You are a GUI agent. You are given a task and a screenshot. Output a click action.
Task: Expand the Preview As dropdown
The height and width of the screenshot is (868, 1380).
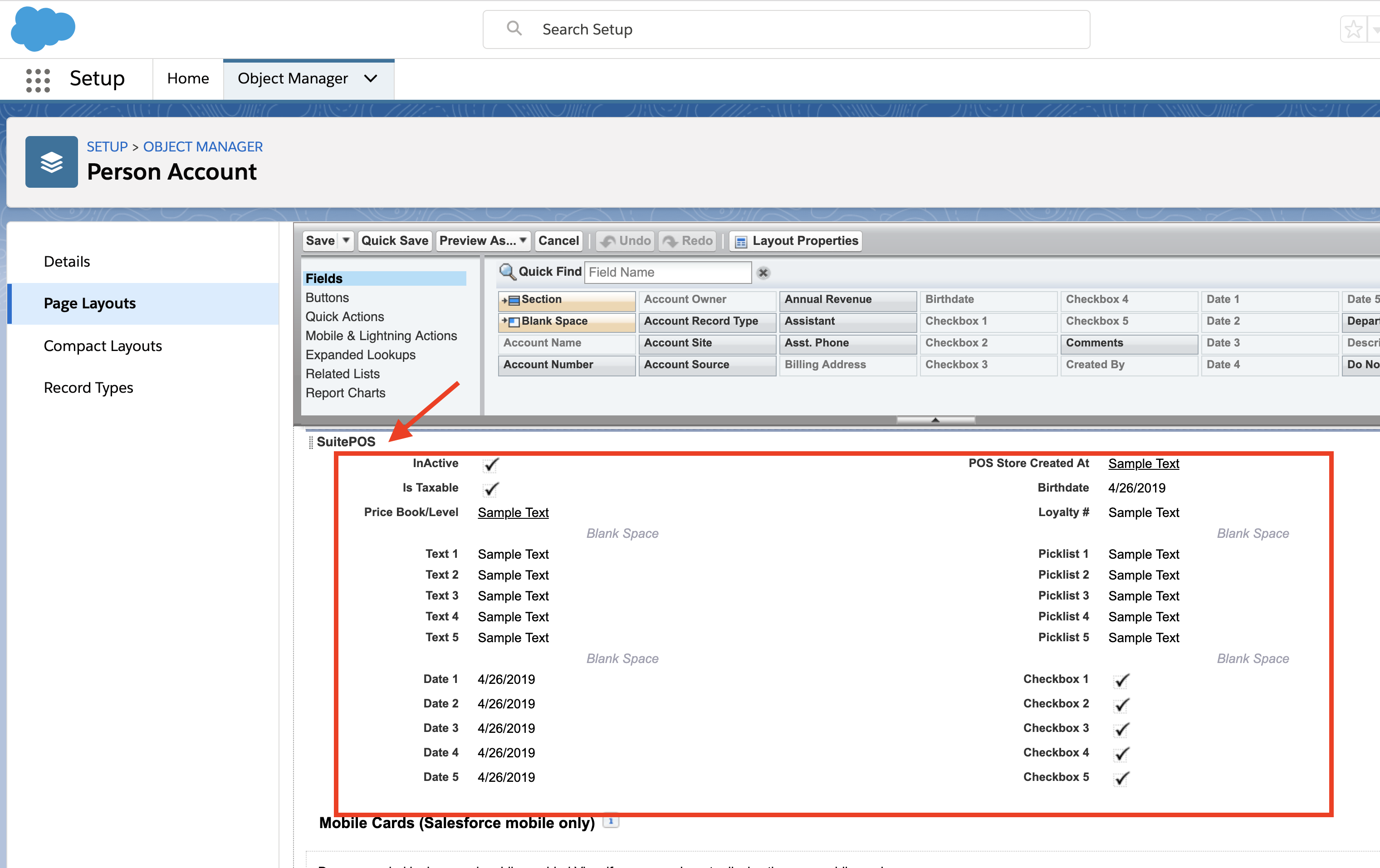click(523, 241)
